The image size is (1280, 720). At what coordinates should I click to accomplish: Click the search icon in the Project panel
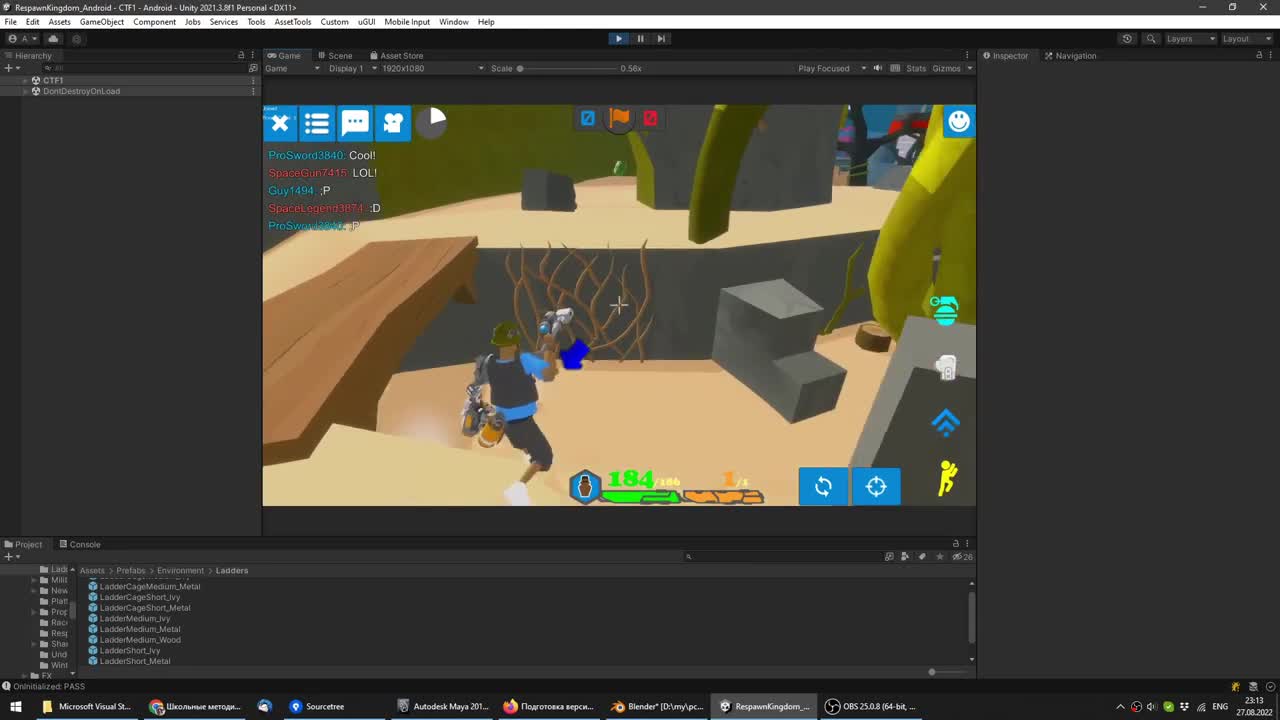[688, 557]
